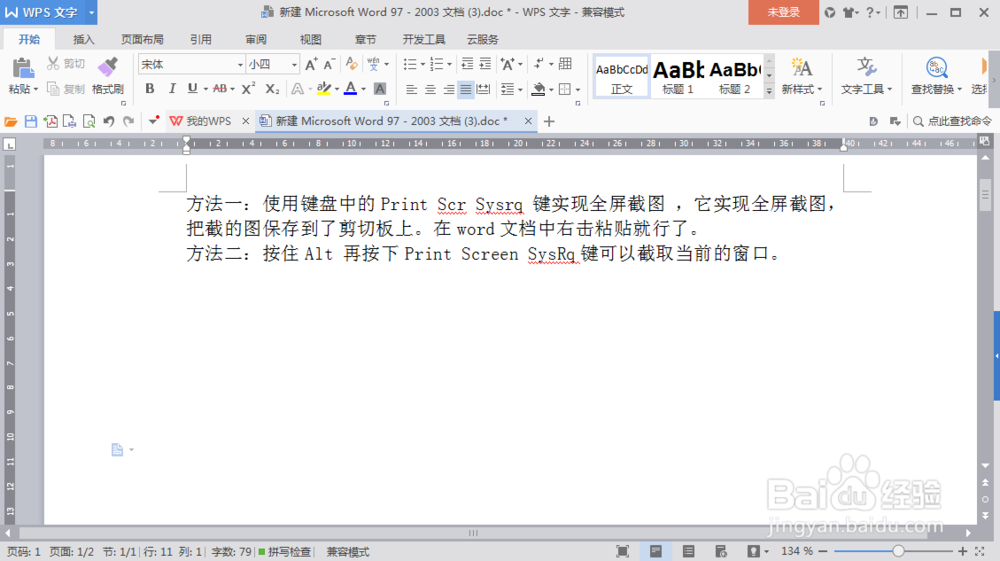1000x561 pixels.
Task: Toggle justified alignment
Action: [x=466, y=89]
